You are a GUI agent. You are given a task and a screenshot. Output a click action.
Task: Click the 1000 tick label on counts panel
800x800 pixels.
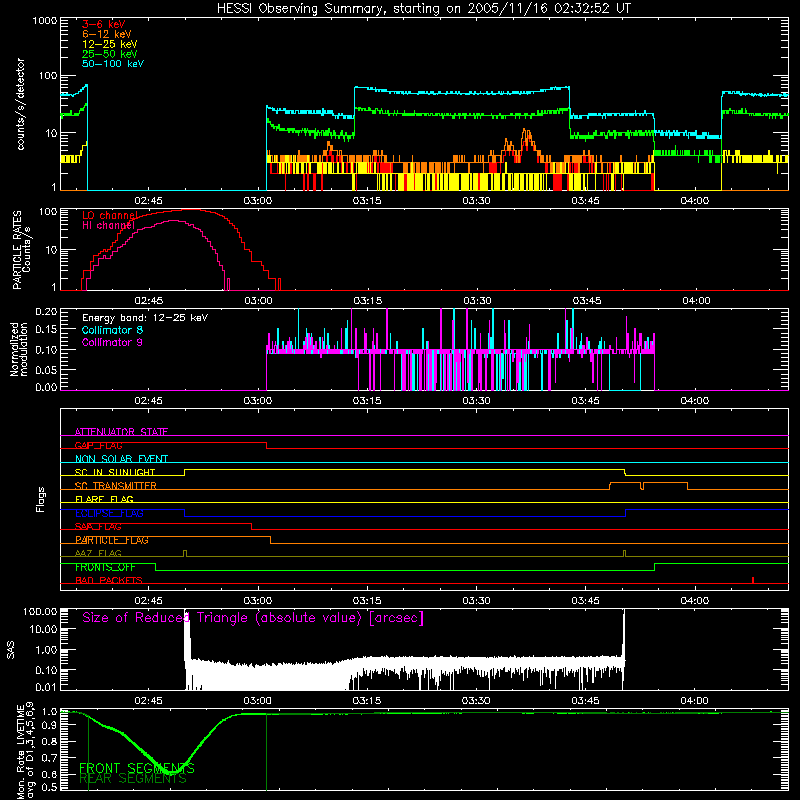[44, 21]
